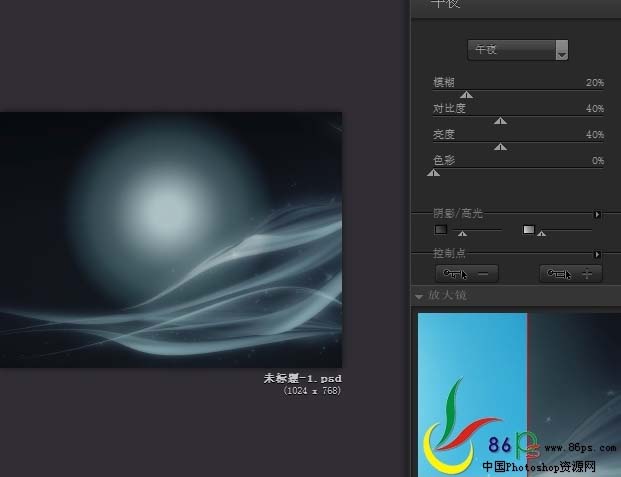
Task: Open the 午夜 preset dropdown
Action: [518, 50]
